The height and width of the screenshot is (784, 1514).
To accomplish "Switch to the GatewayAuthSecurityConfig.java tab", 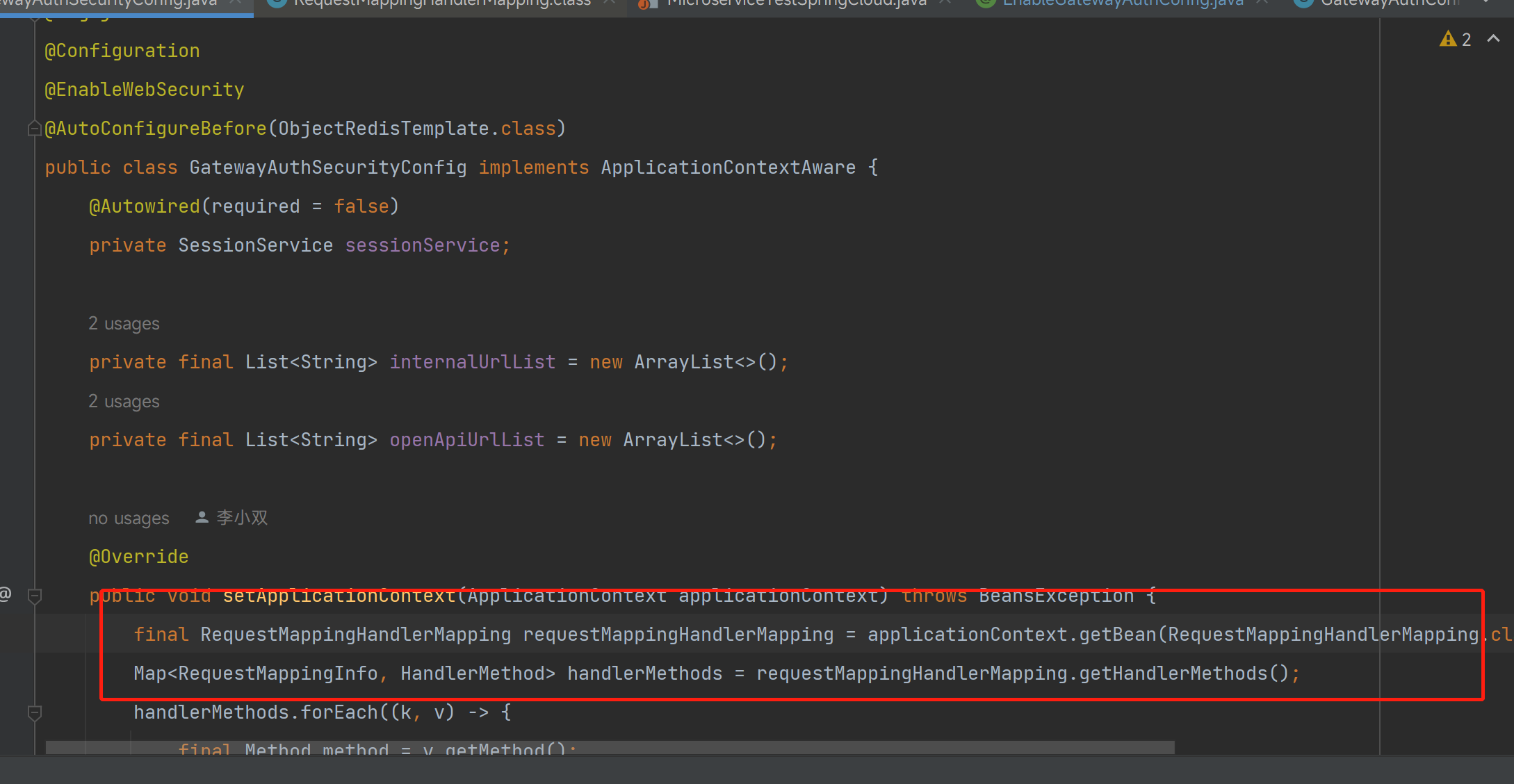I will (x=111, y=3).
